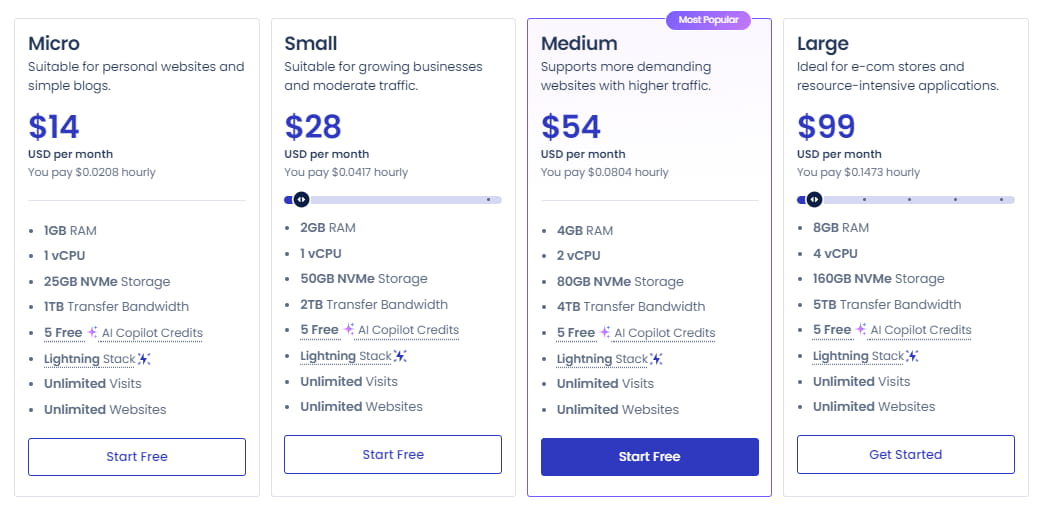Screen dimensions: 1040x512
Task: Click the slider handle on the Small plan
Action: click(x=301, y=199)
